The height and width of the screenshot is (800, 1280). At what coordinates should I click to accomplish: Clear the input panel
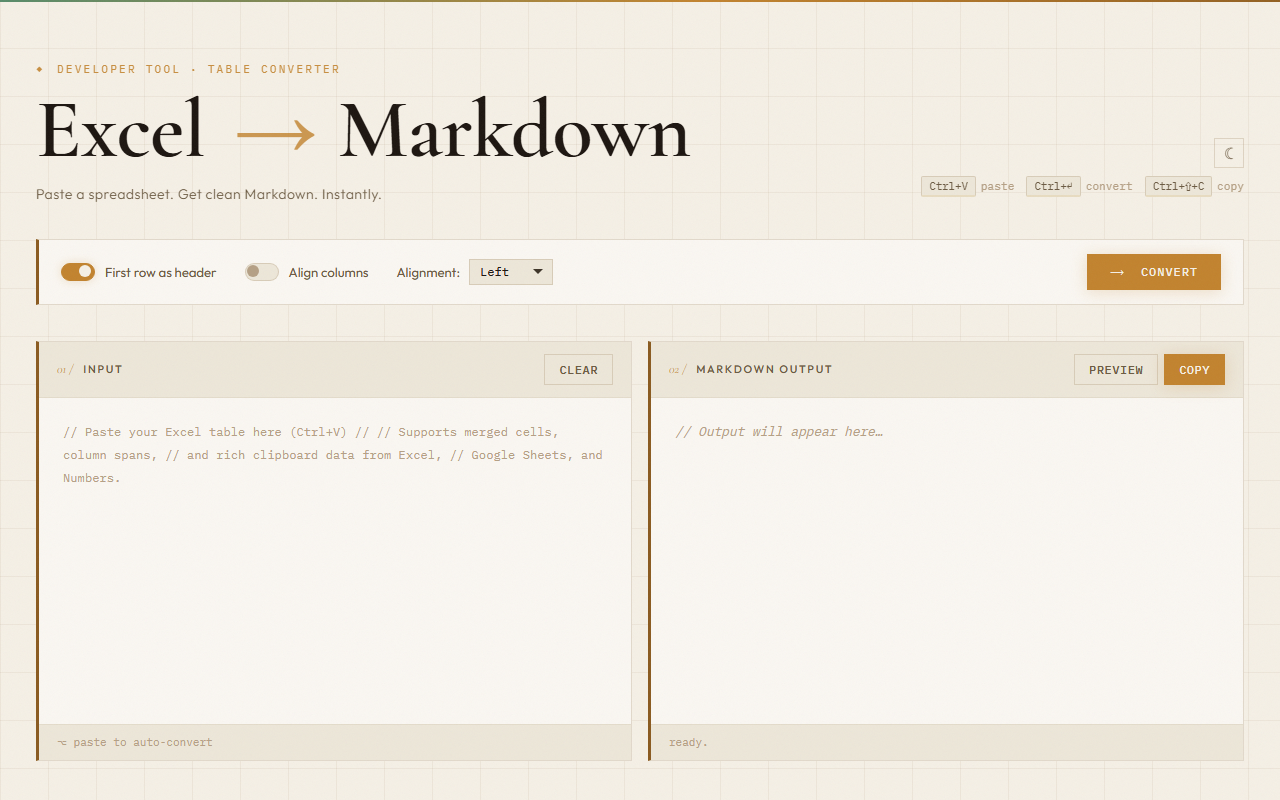578,370
